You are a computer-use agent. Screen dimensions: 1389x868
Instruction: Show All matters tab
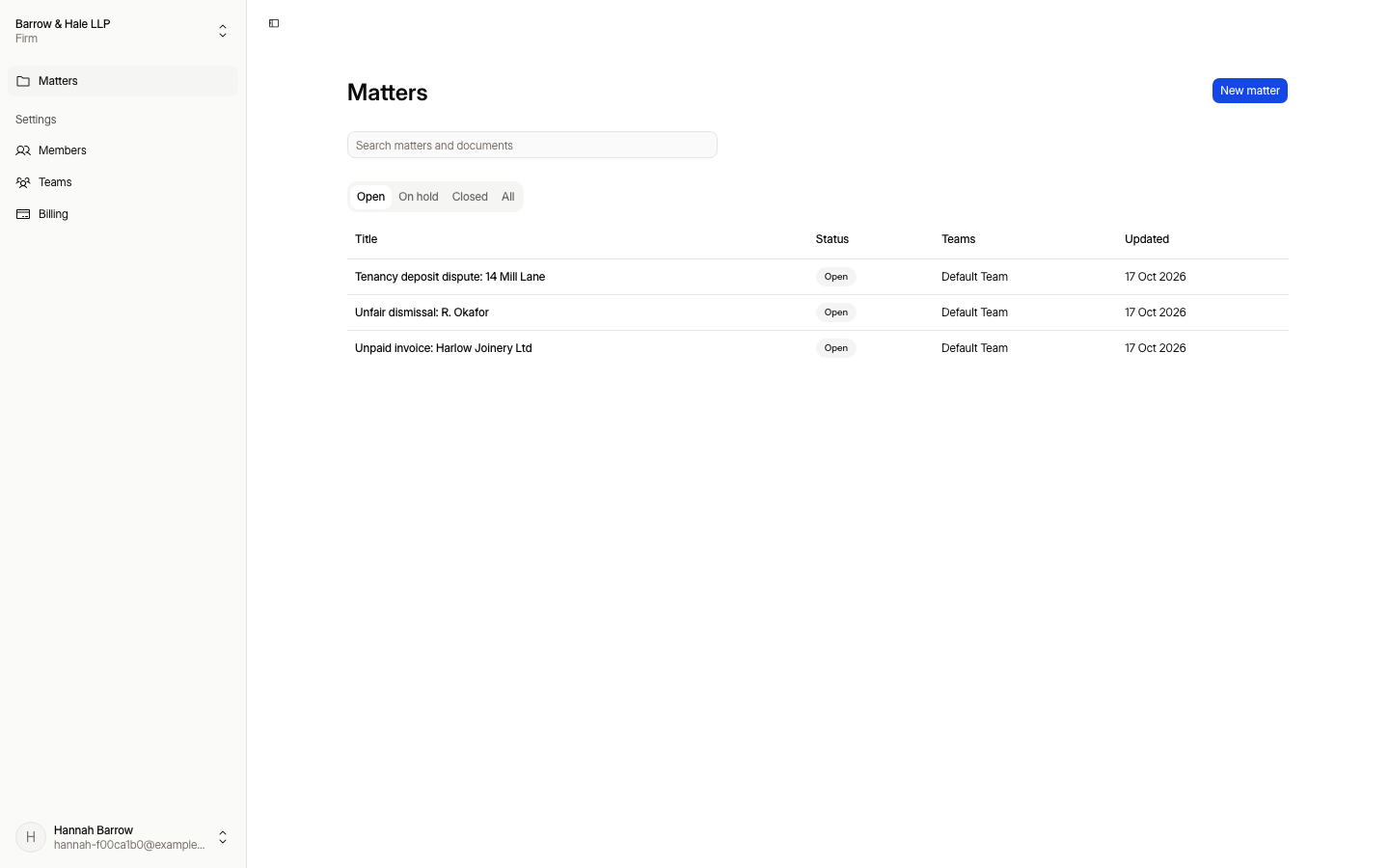[508, 197]
